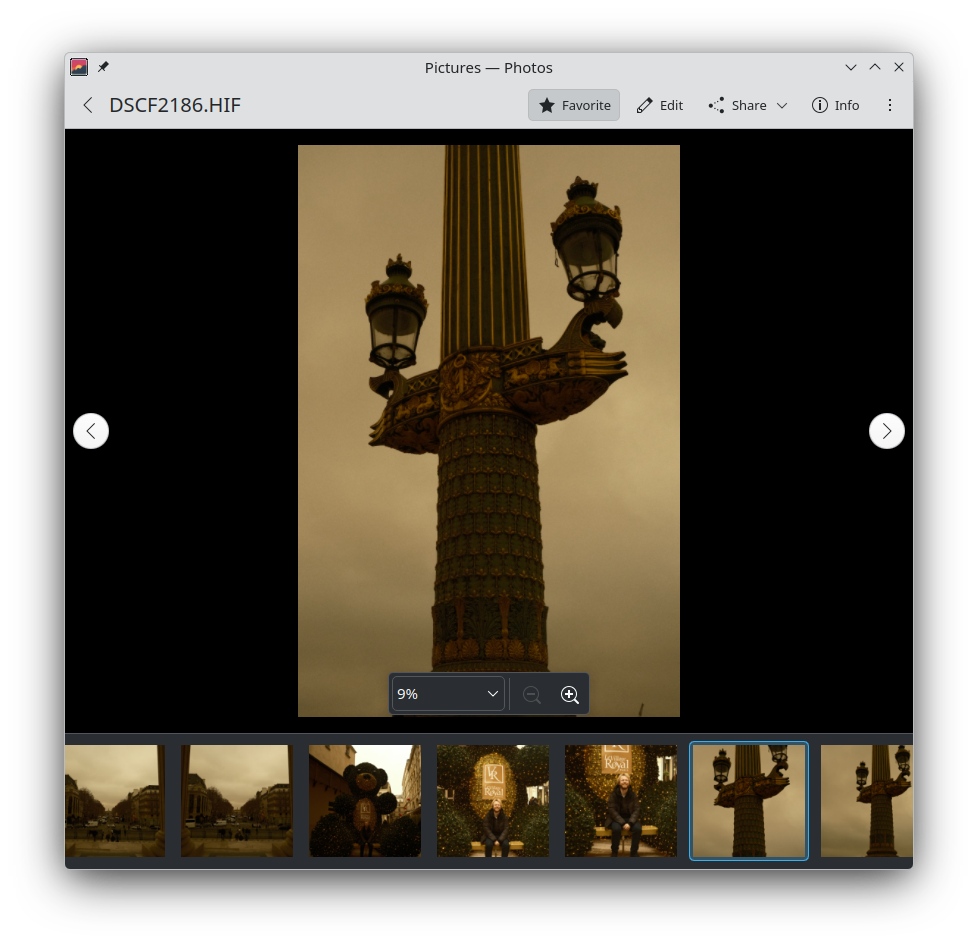Image resolution: width=978 pixels, height=946 pixels.
Task: Toggle the Favorite star button
Action: click(x=574, y=105)
